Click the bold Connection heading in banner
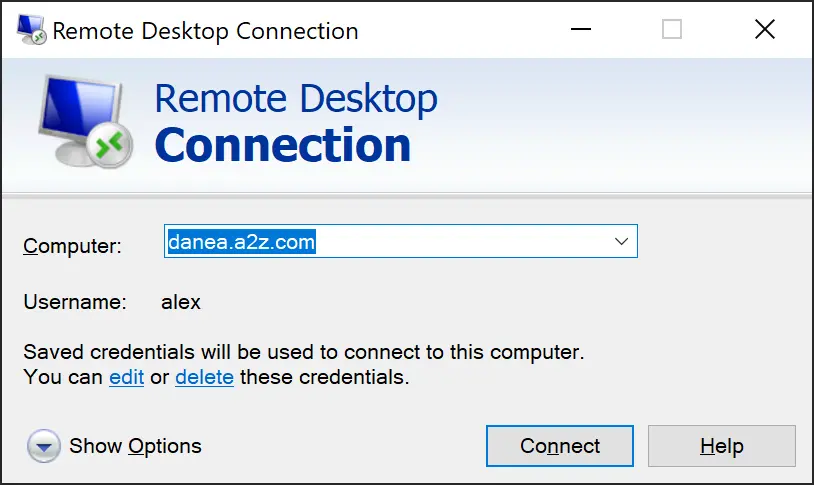This screenshot has height=485, width=814. (x=283, y=145)
